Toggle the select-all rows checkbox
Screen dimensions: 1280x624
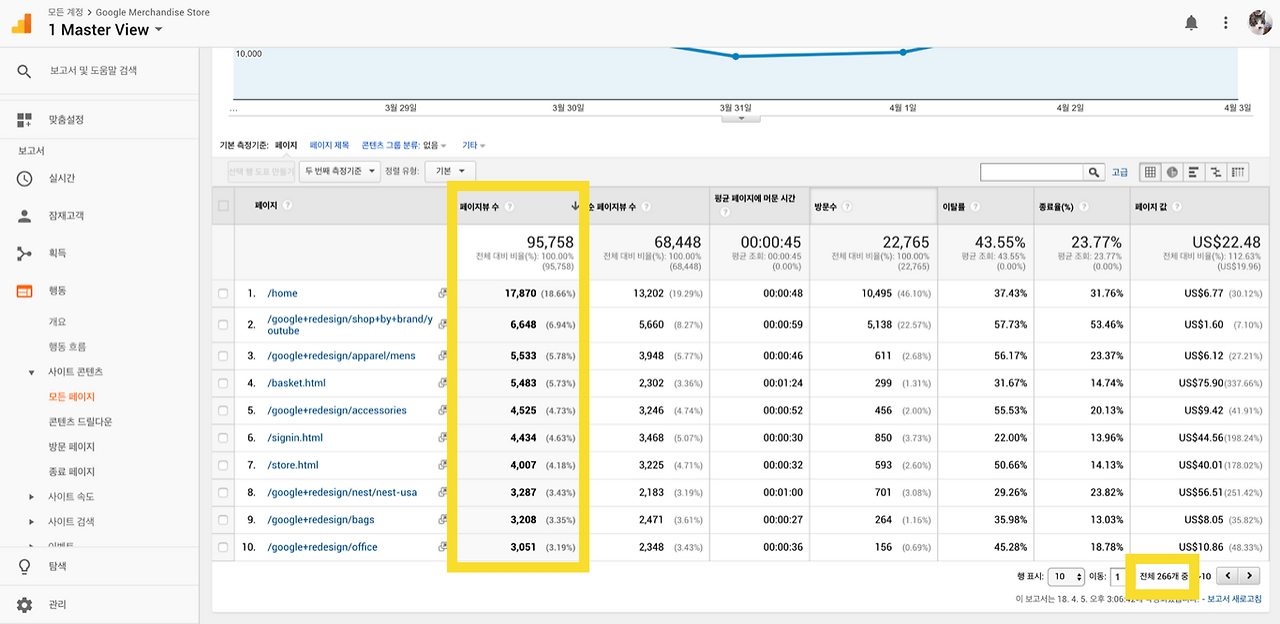click(x=223, y=206)
